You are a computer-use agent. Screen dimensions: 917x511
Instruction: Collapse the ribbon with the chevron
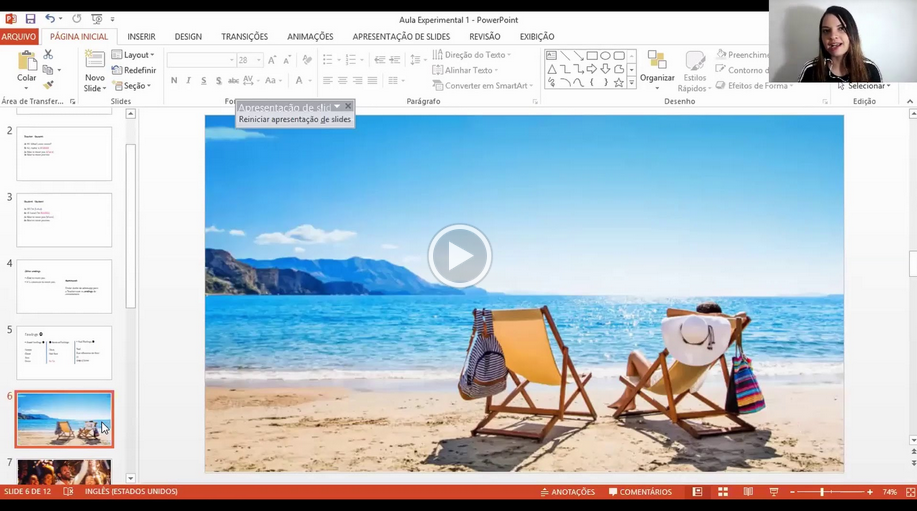point(910,101)
